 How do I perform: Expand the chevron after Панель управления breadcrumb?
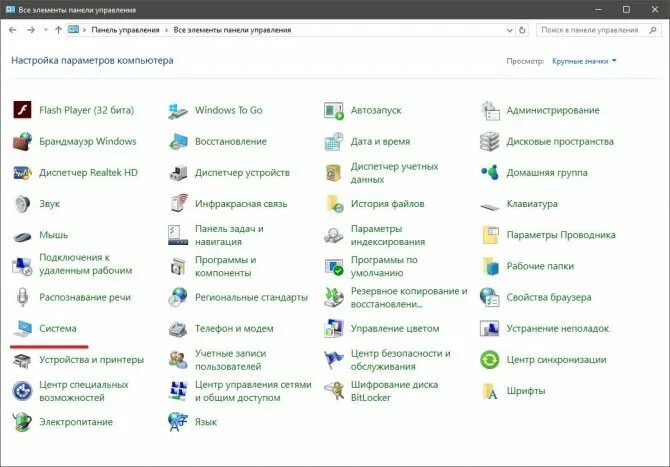(166, 30)
